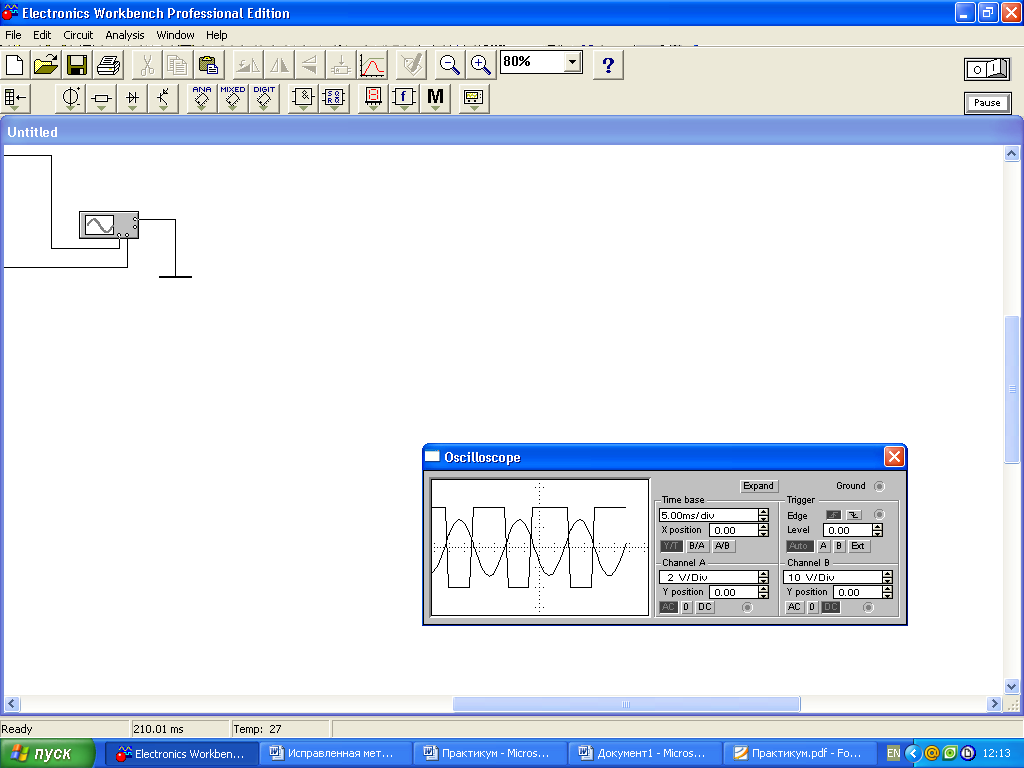The image size is (1024, 768).
Task: Click the Save file toolbar icon
Action: (x=77, y=66)
